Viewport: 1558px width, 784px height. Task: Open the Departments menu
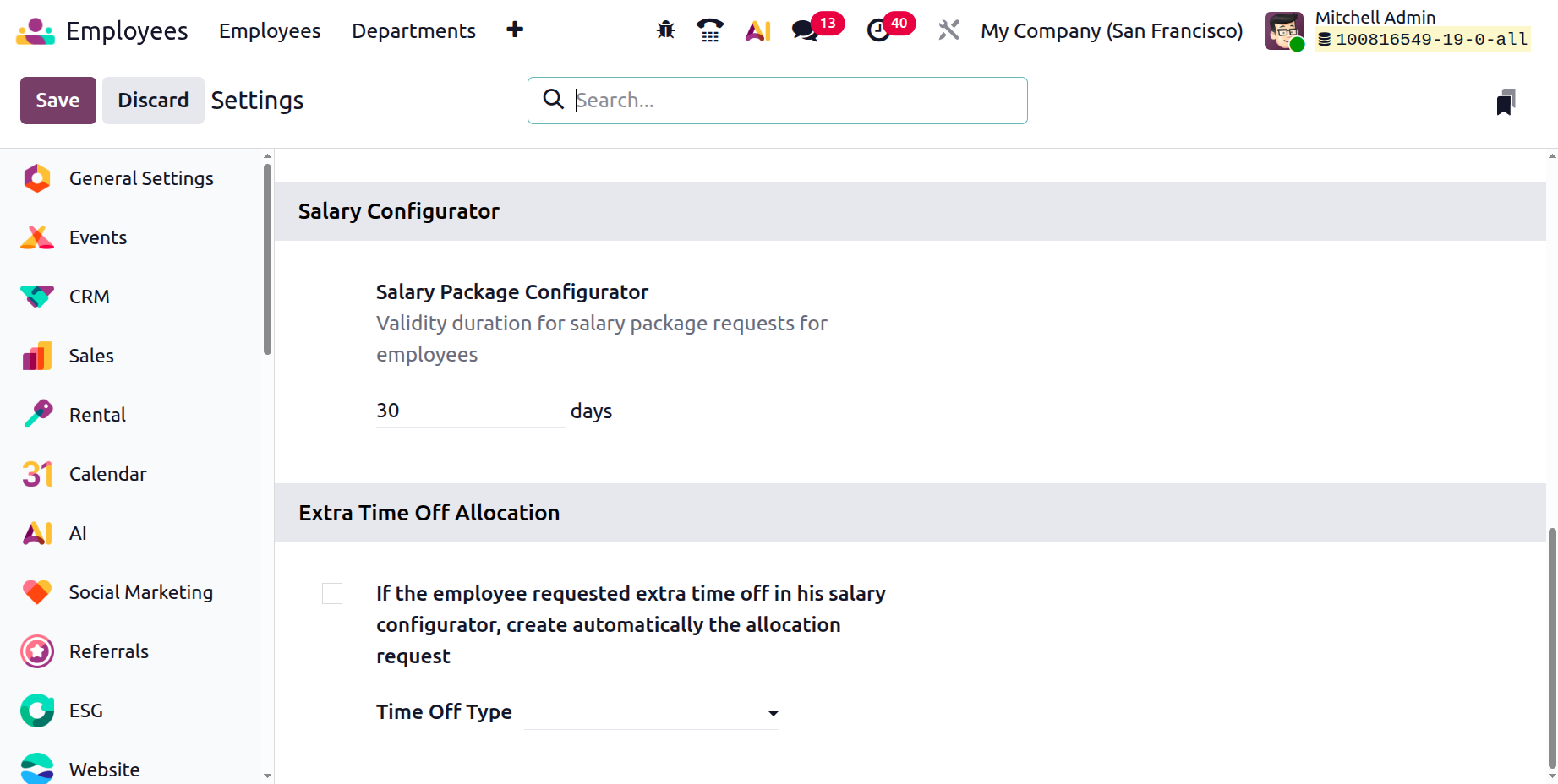(x=413, y=30)
